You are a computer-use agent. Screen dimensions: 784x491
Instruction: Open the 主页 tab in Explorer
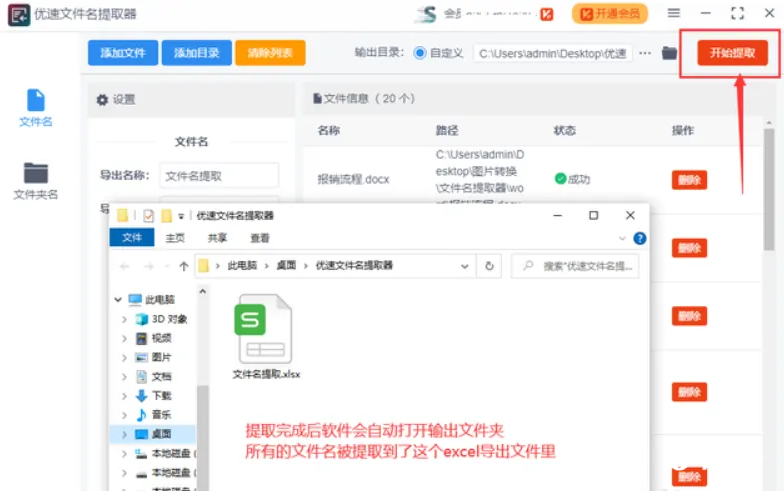[x=175, y=238]
